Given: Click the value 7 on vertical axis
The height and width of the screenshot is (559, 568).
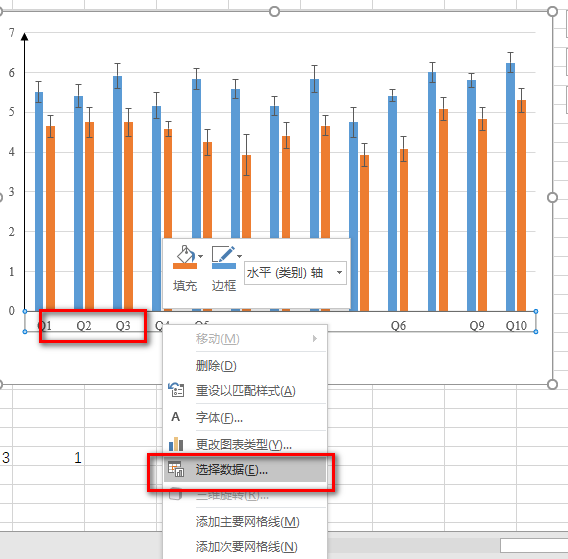Looking at the screenshot, I should [x=12, y=33].
